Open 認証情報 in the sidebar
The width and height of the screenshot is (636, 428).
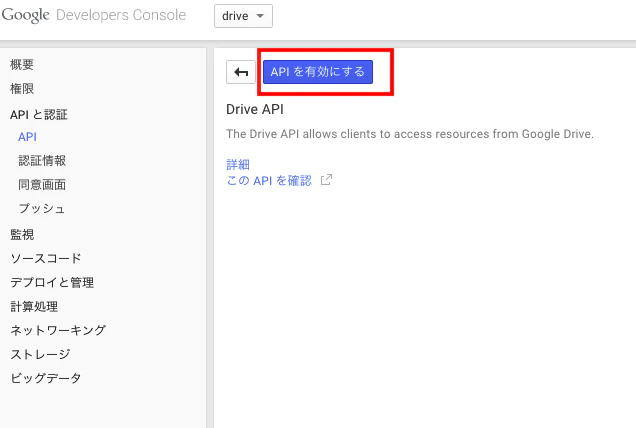coord(42,161)
